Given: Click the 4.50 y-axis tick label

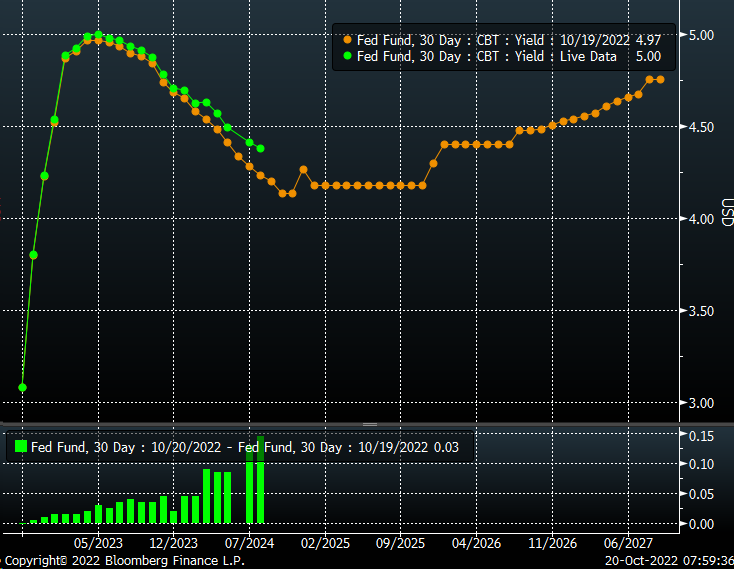Looking at the screenshot, I should coord(701,127).
